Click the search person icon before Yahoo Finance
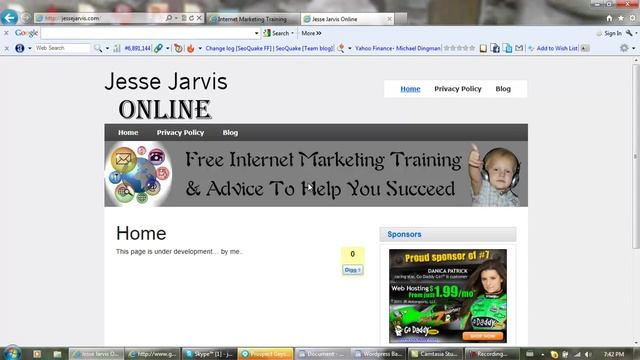This screenshot has width=640, height=360. [341, 48]
